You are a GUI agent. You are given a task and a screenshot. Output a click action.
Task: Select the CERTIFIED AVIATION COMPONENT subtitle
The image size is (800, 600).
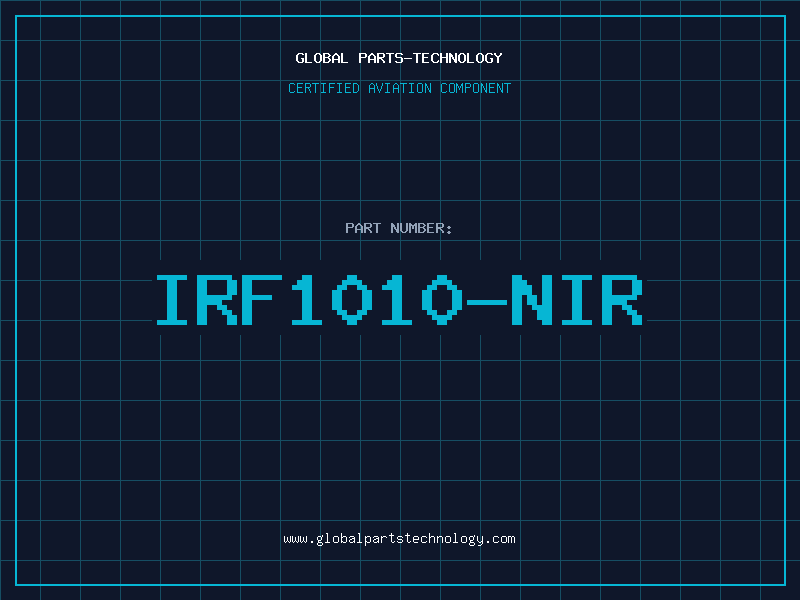[x=399, y=88]
